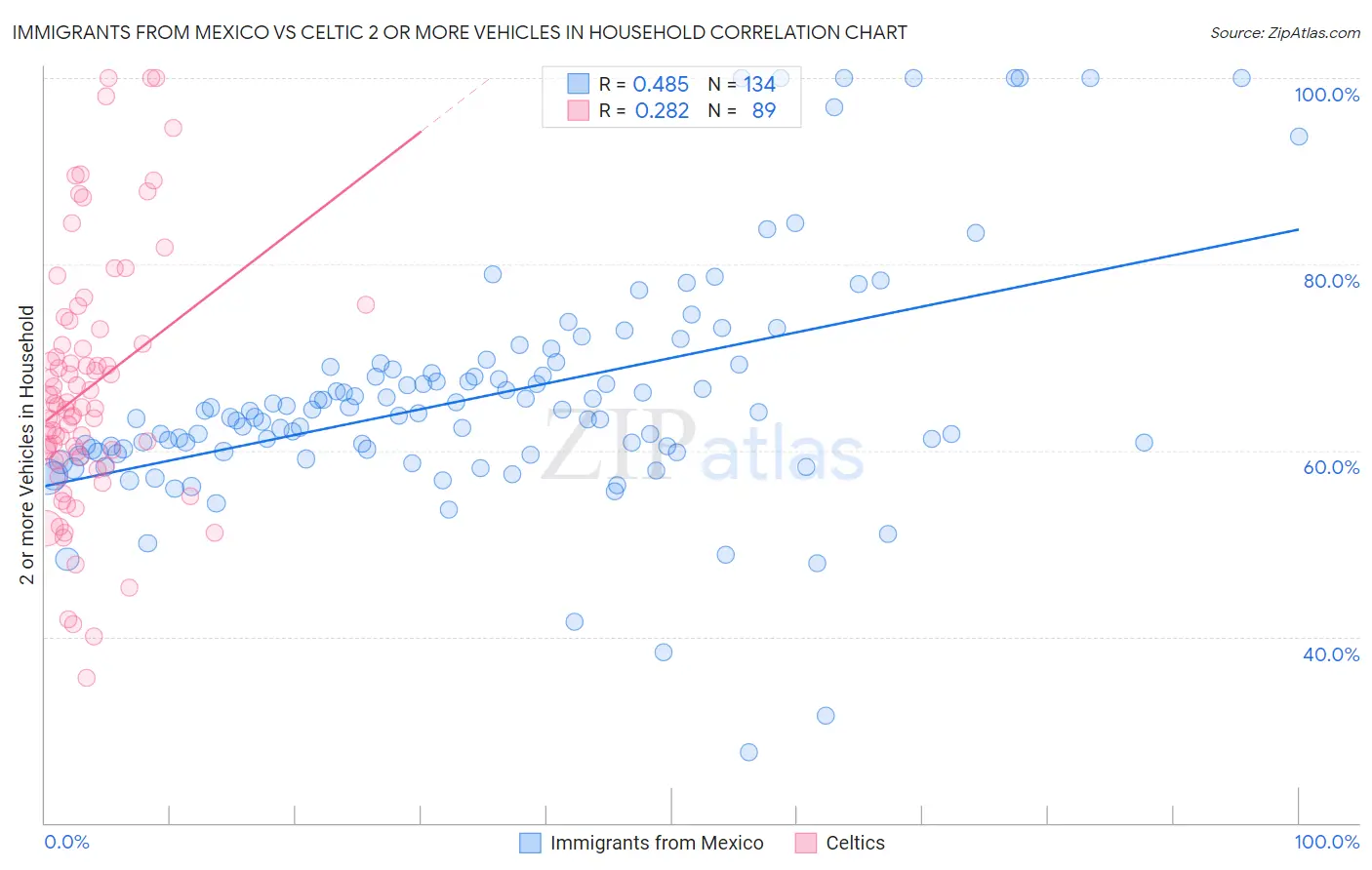The height and width of the screenshot is (870, 1372).
Task: Click the pink R = 0.282 stats swatch
Action: (579, 110)
